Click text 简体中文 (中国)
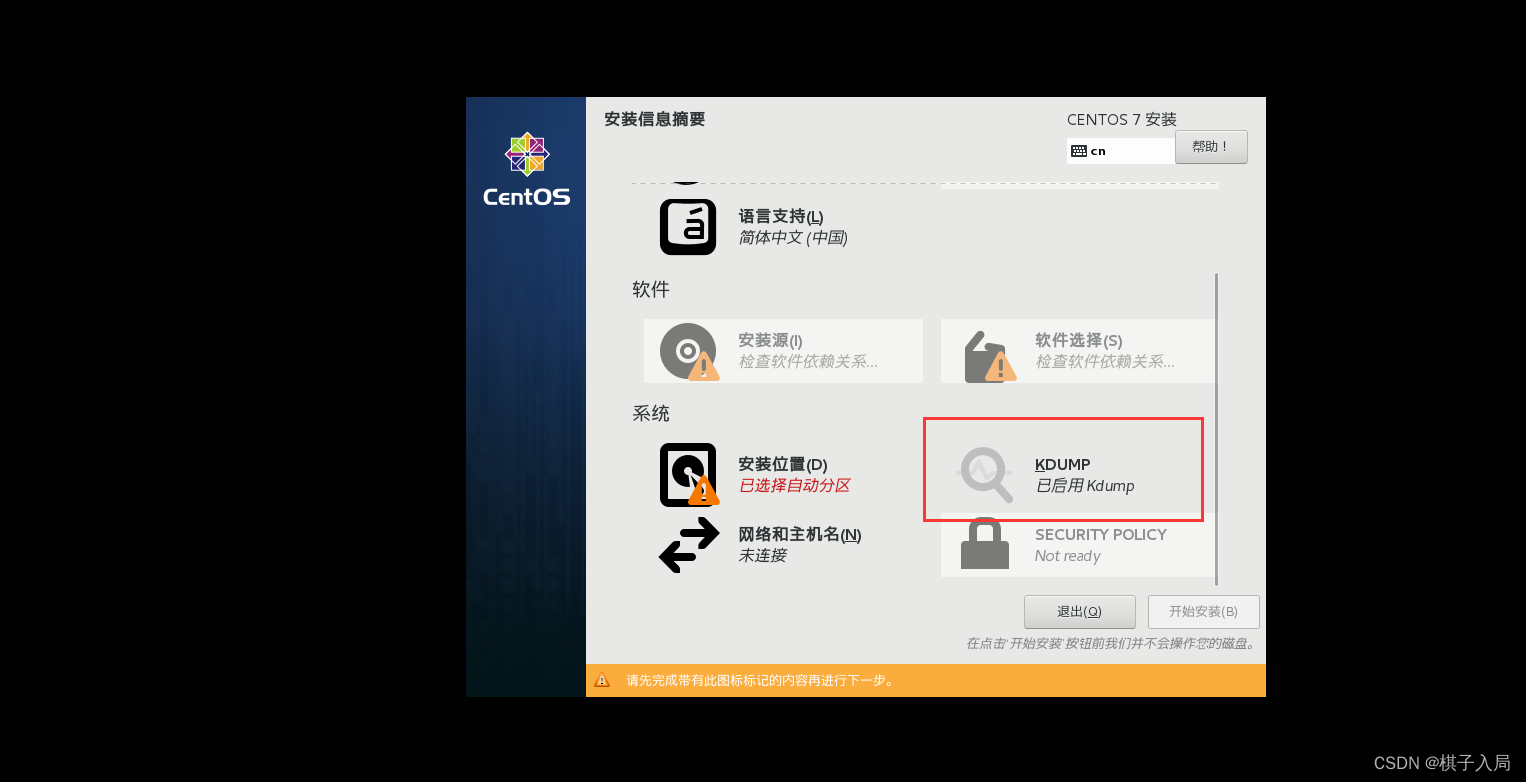 point(793,237)
